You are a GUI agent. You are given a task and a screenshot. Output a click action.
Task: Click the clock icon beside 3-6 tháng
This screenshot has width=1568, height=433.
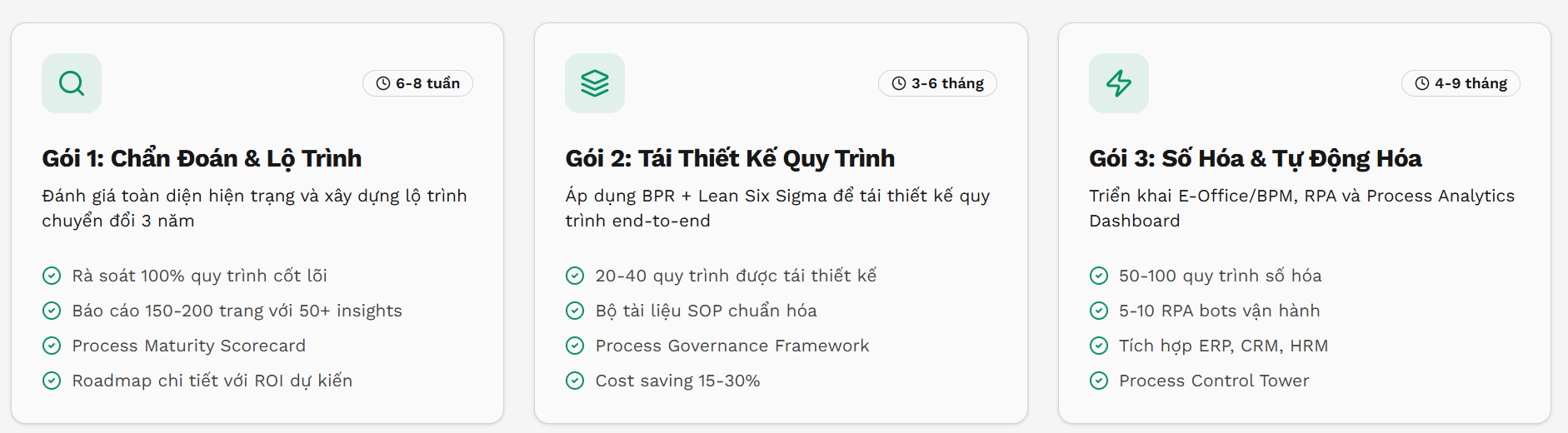[x=899, y=83]
